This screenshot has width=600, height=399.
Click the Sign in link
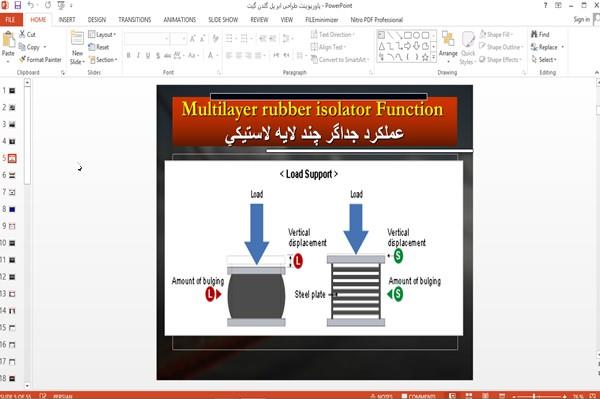[x=581, y=19]
